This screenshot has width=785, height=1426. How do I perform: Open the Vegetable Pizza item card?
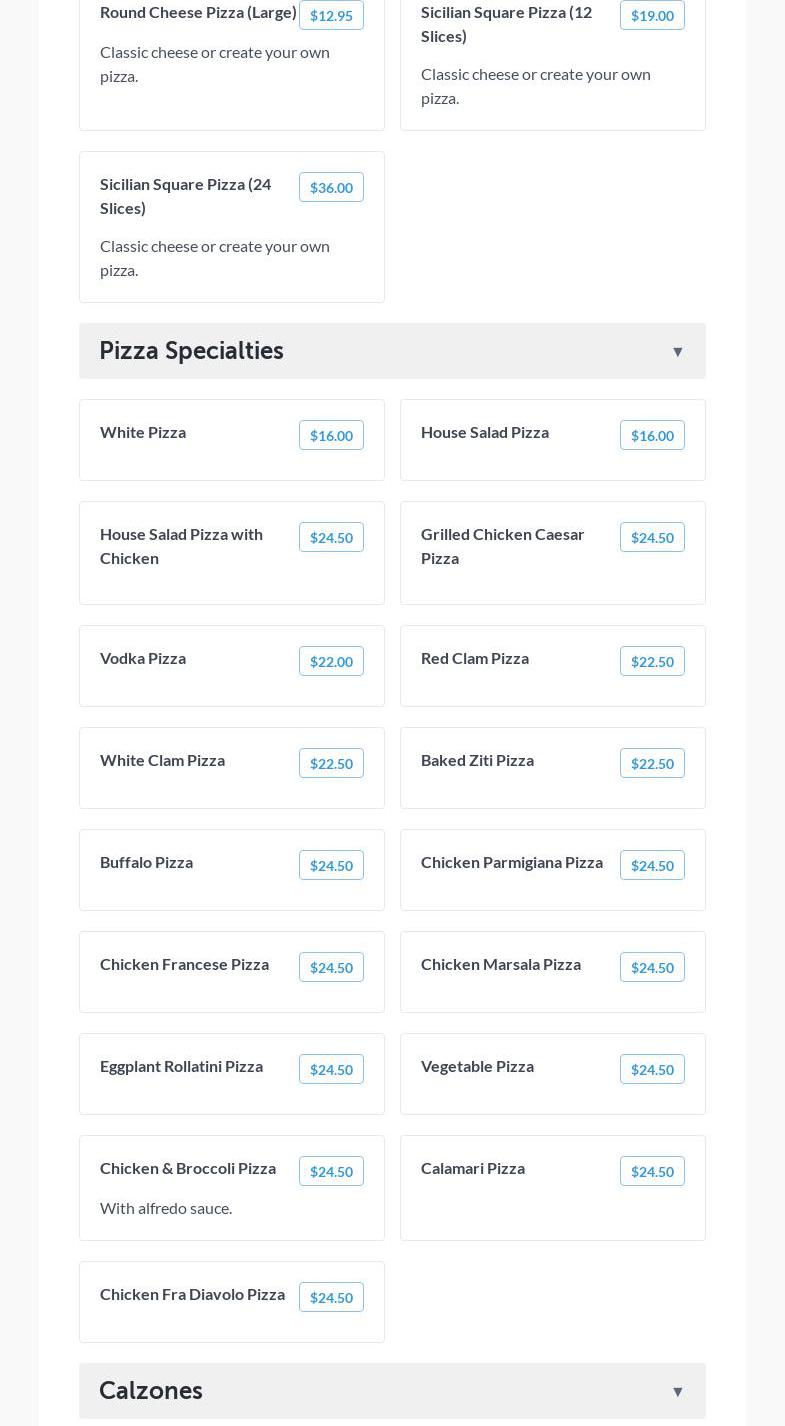click(x=478, y=1067)
